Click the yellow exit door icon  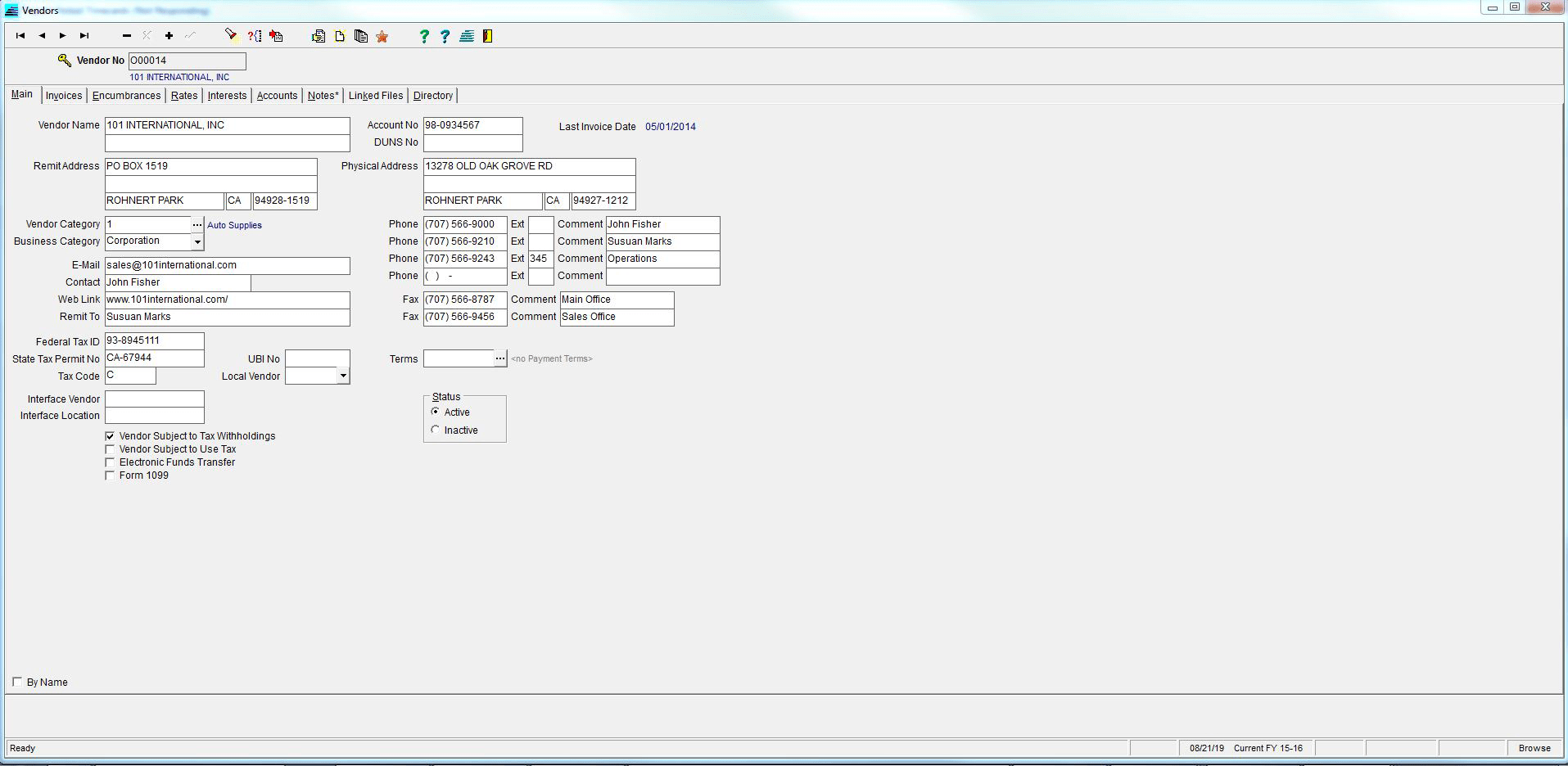[x=488, y=36]
